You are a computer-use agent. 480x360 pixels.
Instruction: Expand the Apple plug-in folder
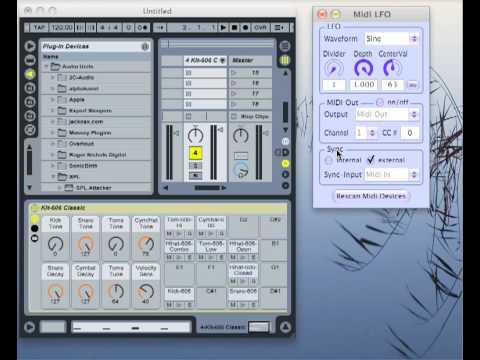click(x=52, y=99)
